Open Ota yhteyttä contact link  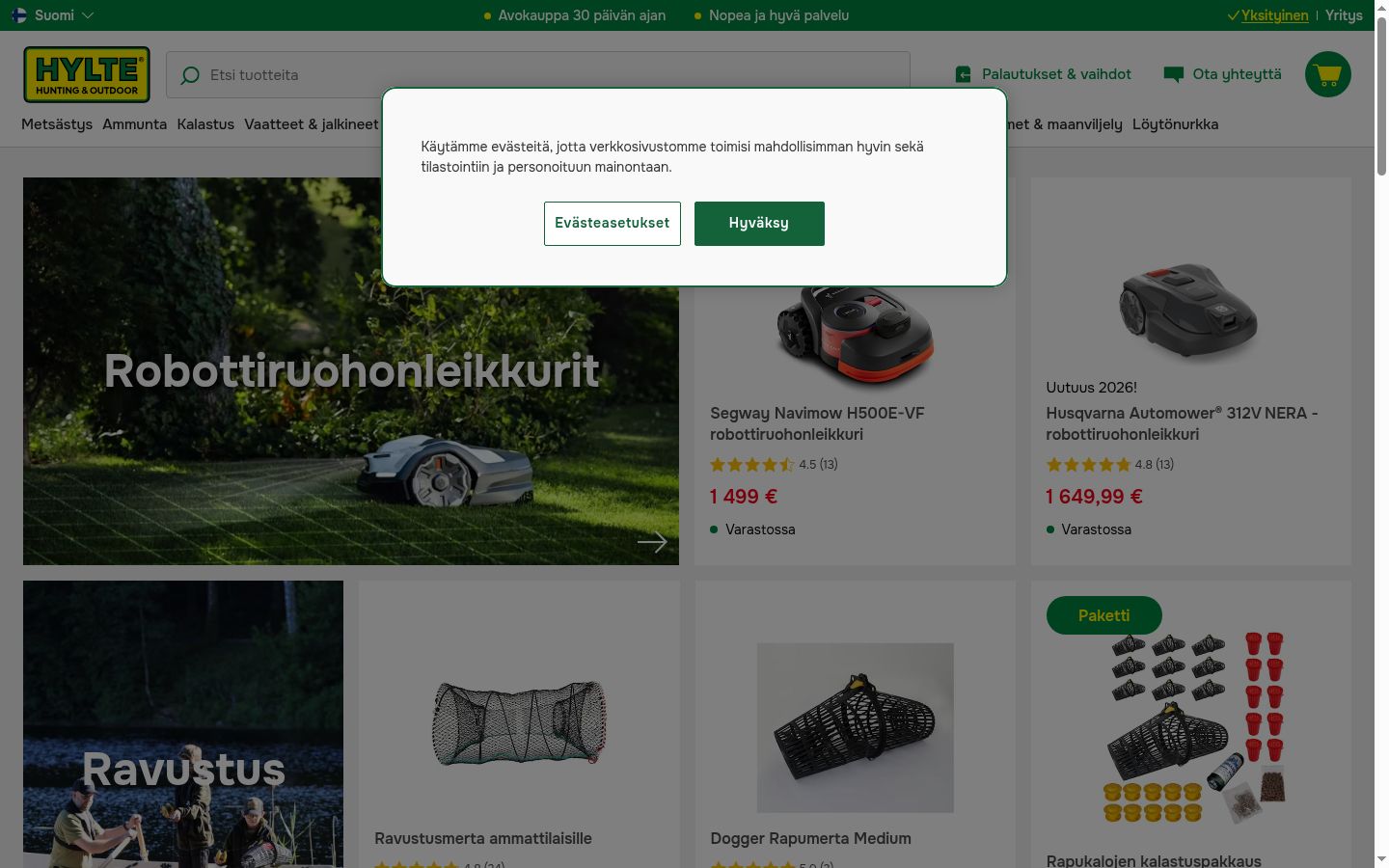1237,74
